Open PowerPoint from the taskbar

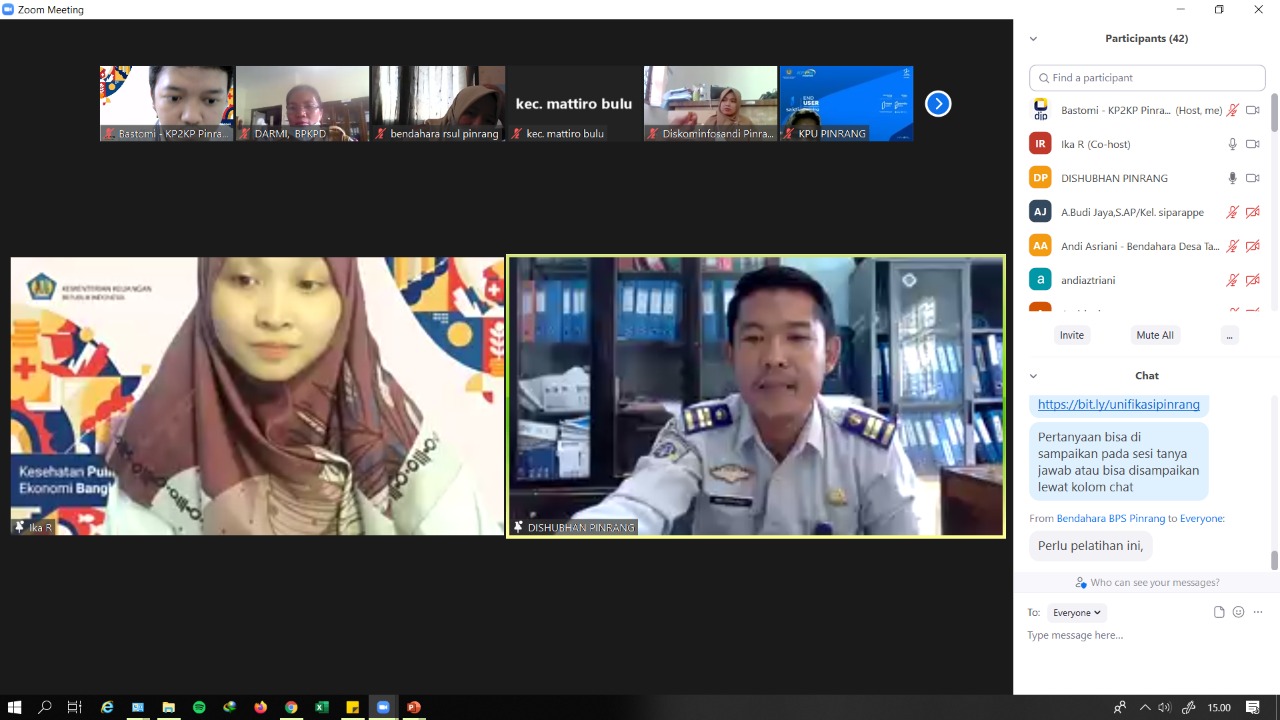point(413,707)
